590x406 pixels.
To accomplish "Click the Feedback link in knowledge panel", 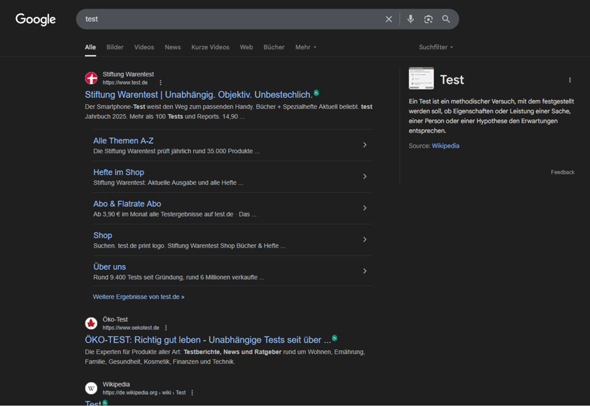I will click(563, 172).
